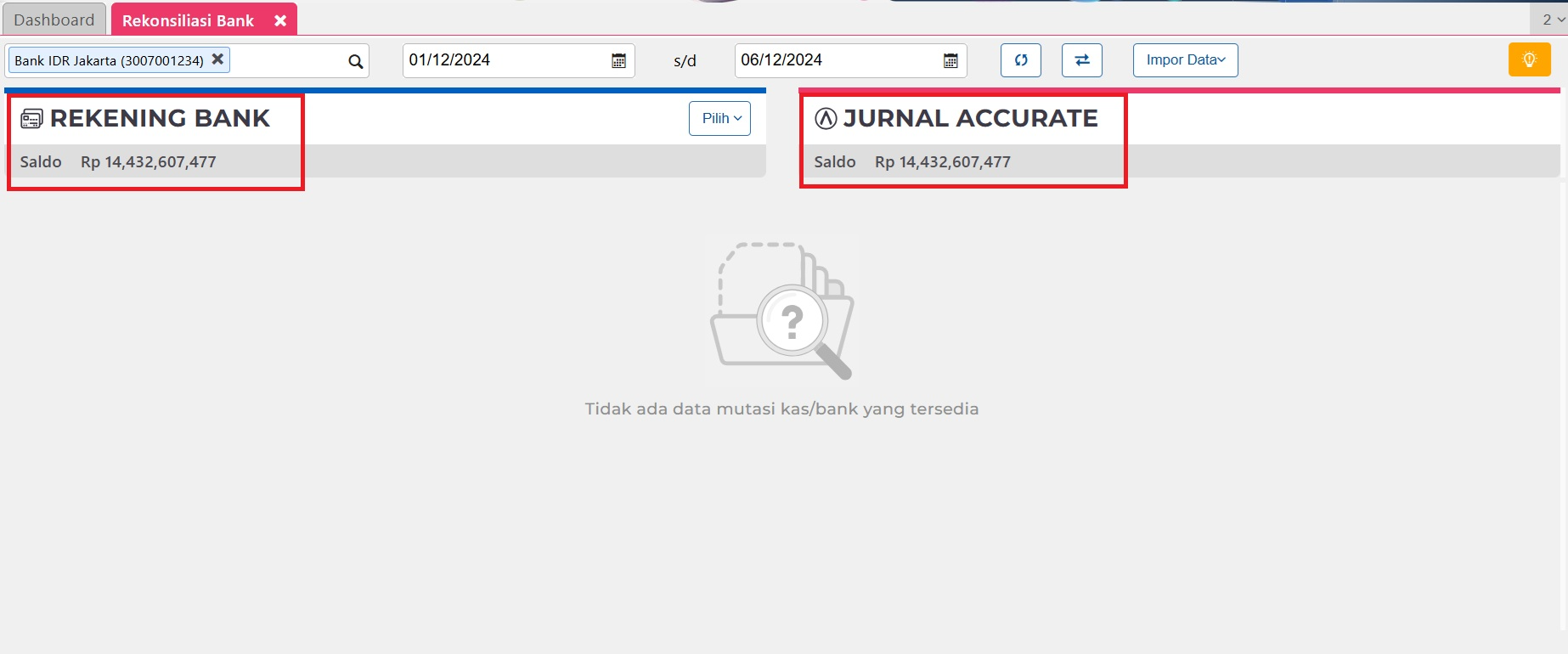Click the bank account search magnifier icon

pyautogui.click(x=355, y=61)
